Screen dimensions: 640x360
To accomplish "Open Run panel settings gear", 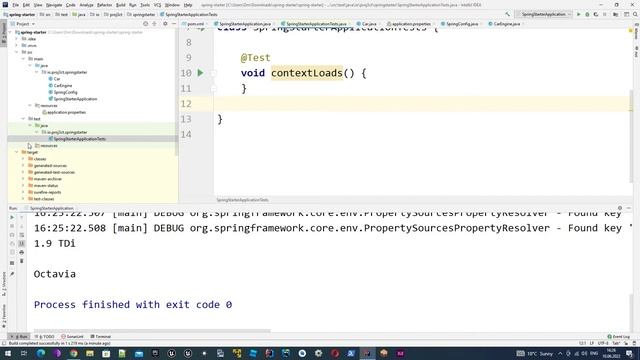I will (x=620, y=208).
